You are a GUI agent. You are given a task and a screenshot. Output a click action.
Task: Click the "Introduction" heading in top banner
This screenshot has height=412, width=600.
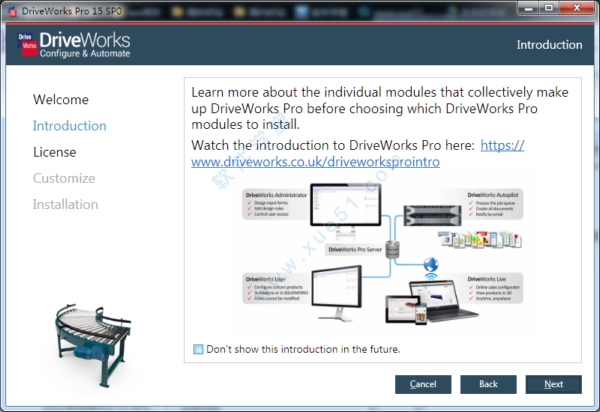click(549, 45)
